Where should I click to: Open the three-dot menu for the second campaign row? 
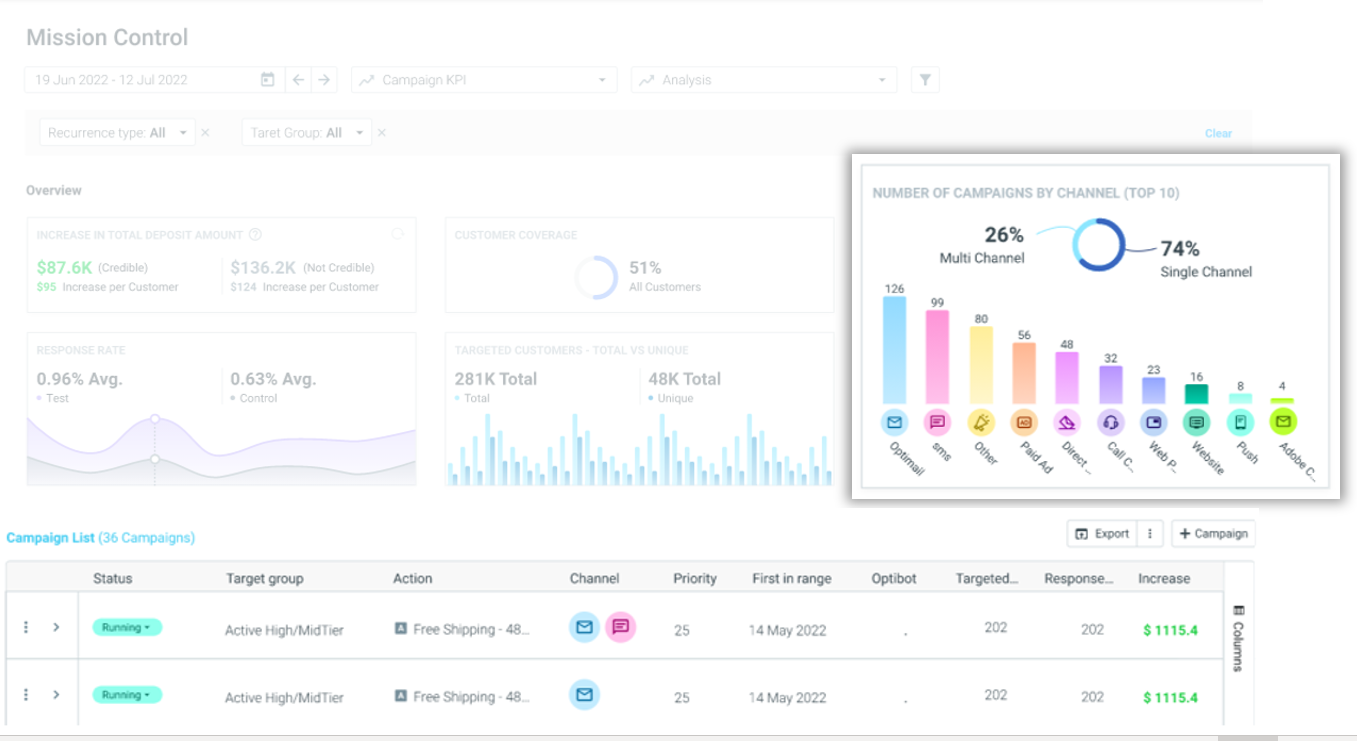pos(26,694)
